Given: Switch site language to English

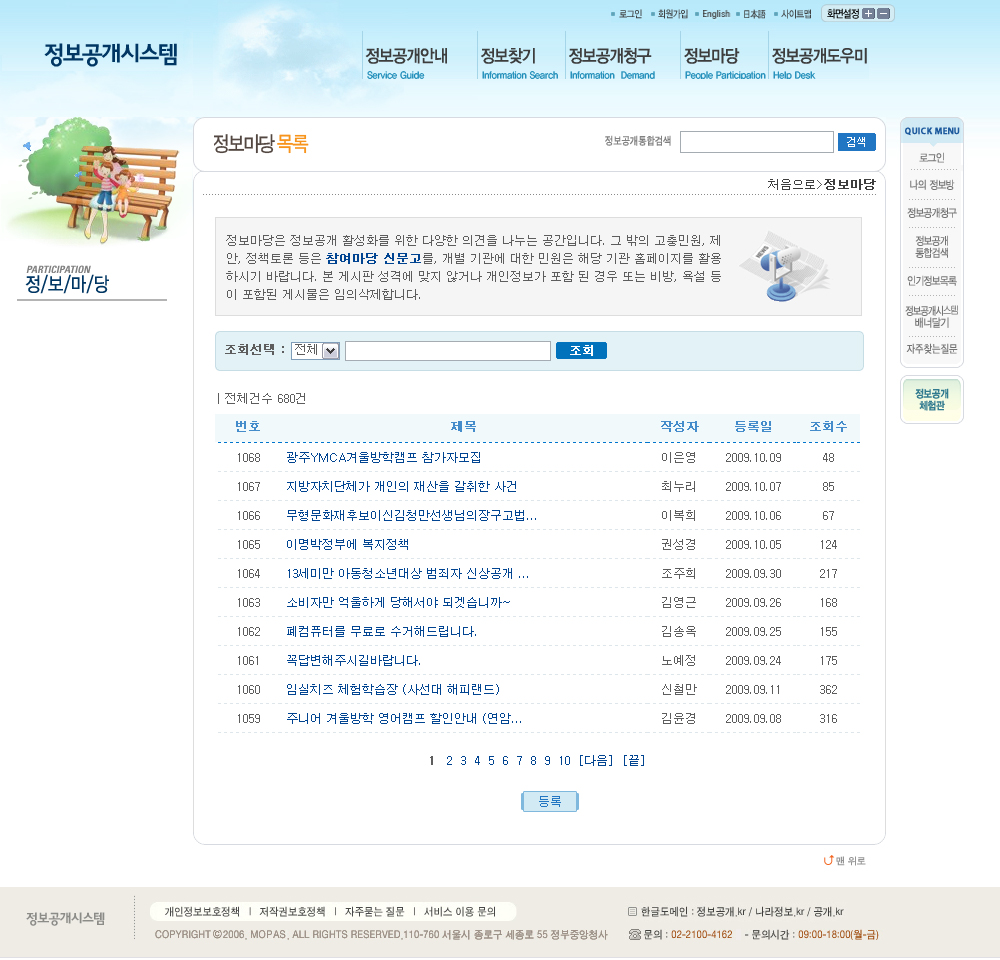Looking at the screenshot, I should coord(715,14).
